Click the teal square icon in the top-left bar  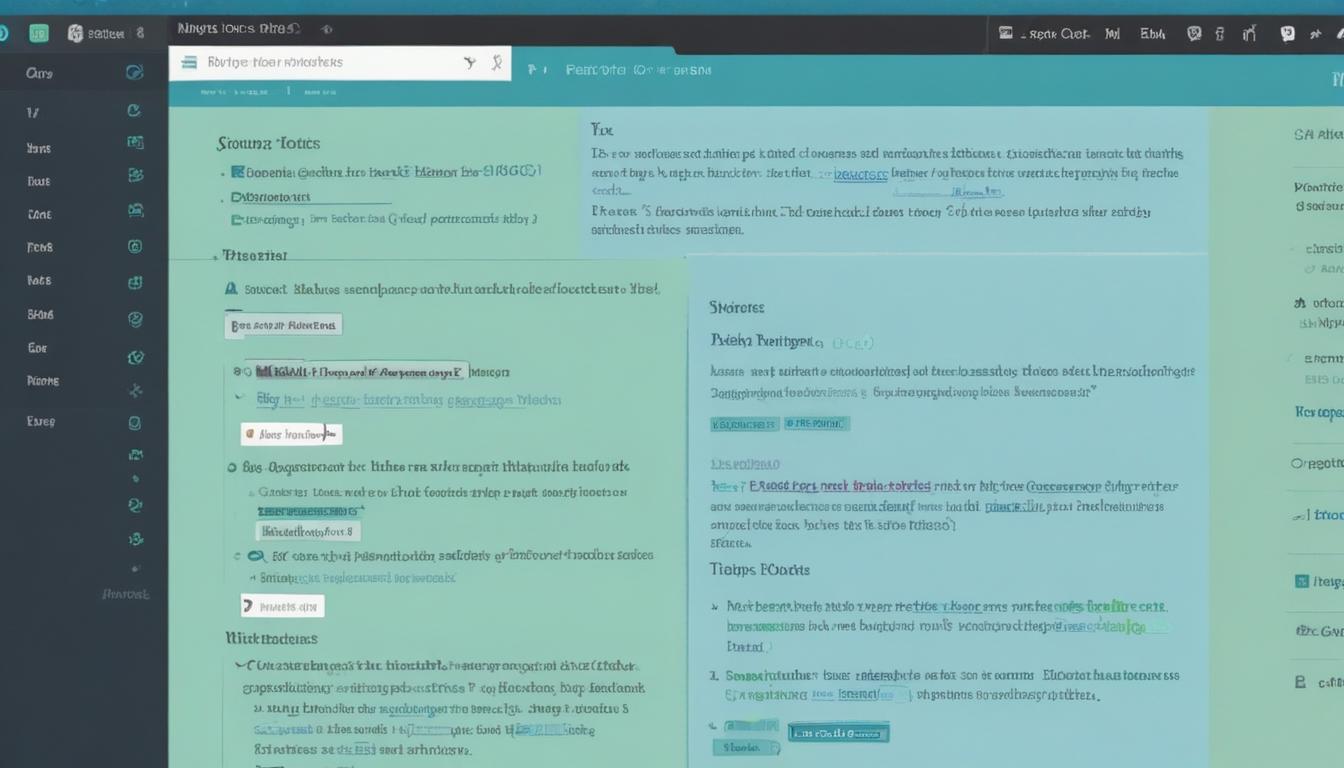pyautogui.click(x=39, y=33)
